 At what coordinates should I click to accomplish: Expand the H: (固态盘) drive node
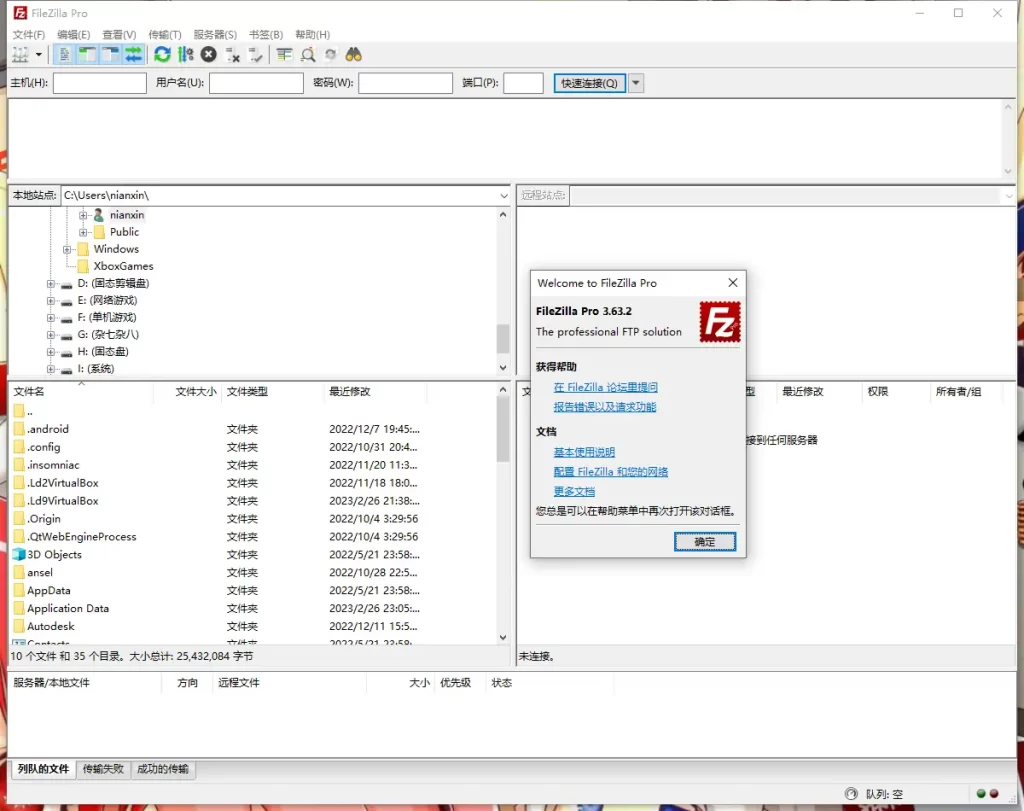point(50,351)
